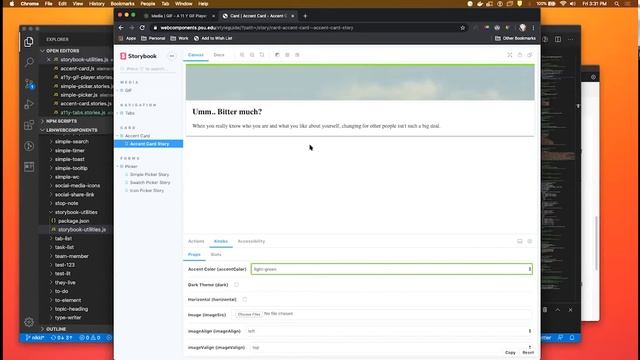This screenshot has width=640, height=360.
Task: Toggle the canvas background icon in Storybook
Action: tap(277, 55)
